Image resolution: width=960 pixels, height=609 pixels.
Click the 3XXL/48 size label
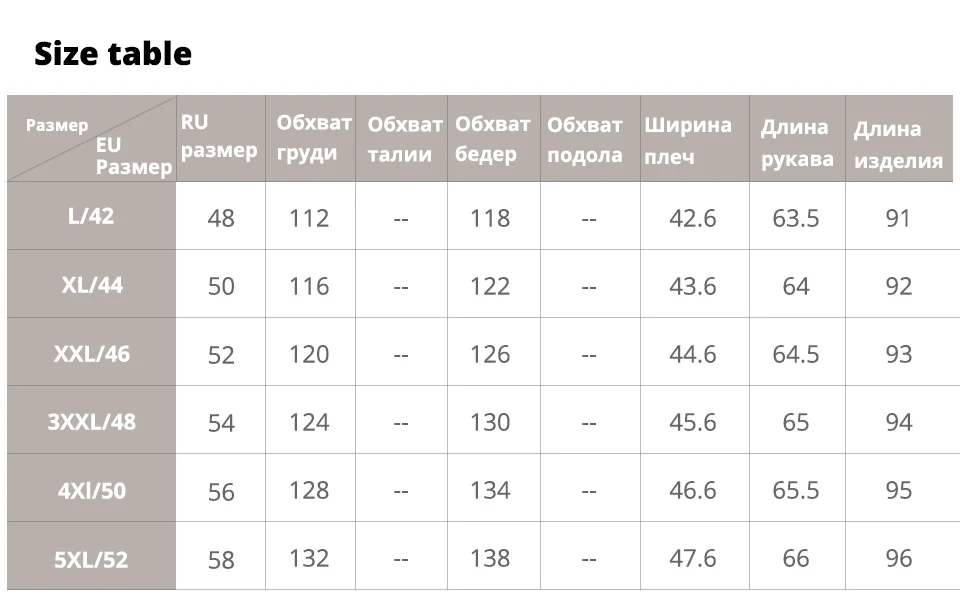pos(91,421)
